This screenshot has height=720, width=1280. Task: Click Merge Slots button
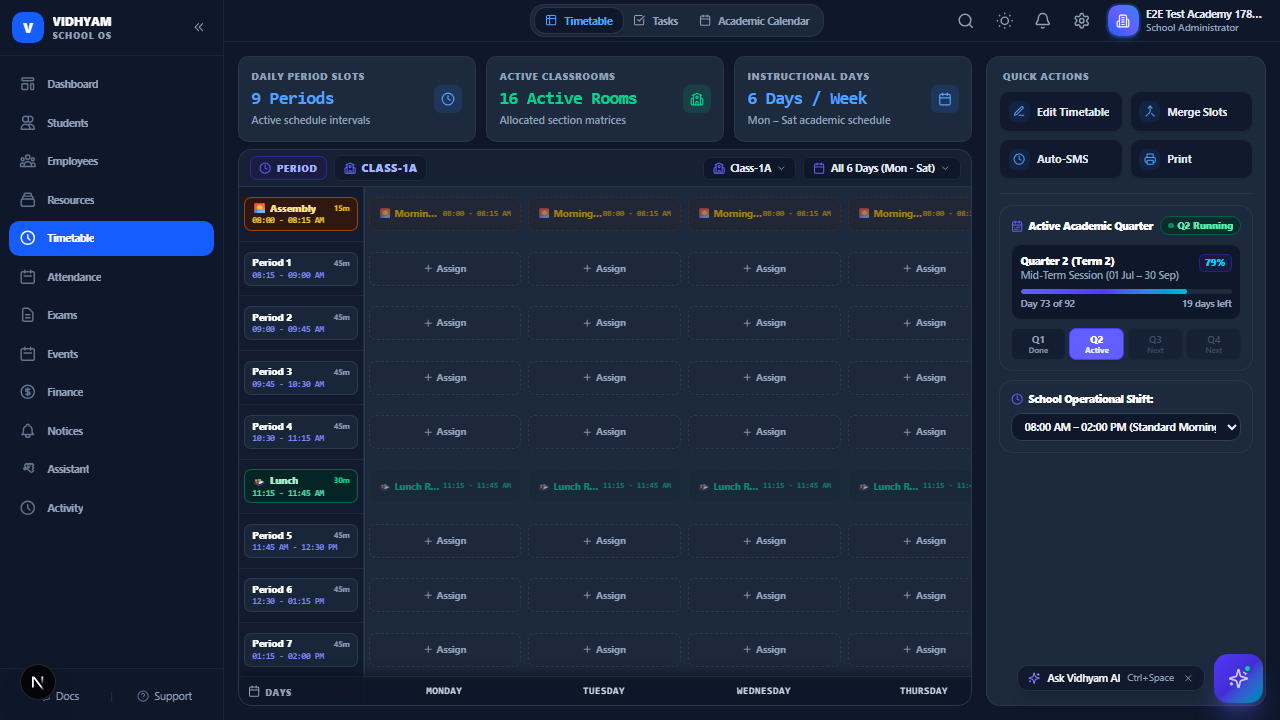point(1191,112)
